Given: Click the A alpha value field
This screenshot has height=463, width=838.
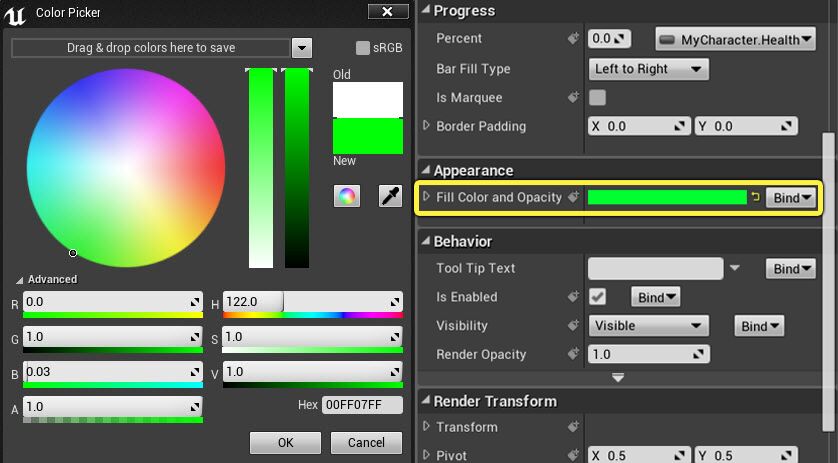Looking at the screenshot, I should coord(113,407).
